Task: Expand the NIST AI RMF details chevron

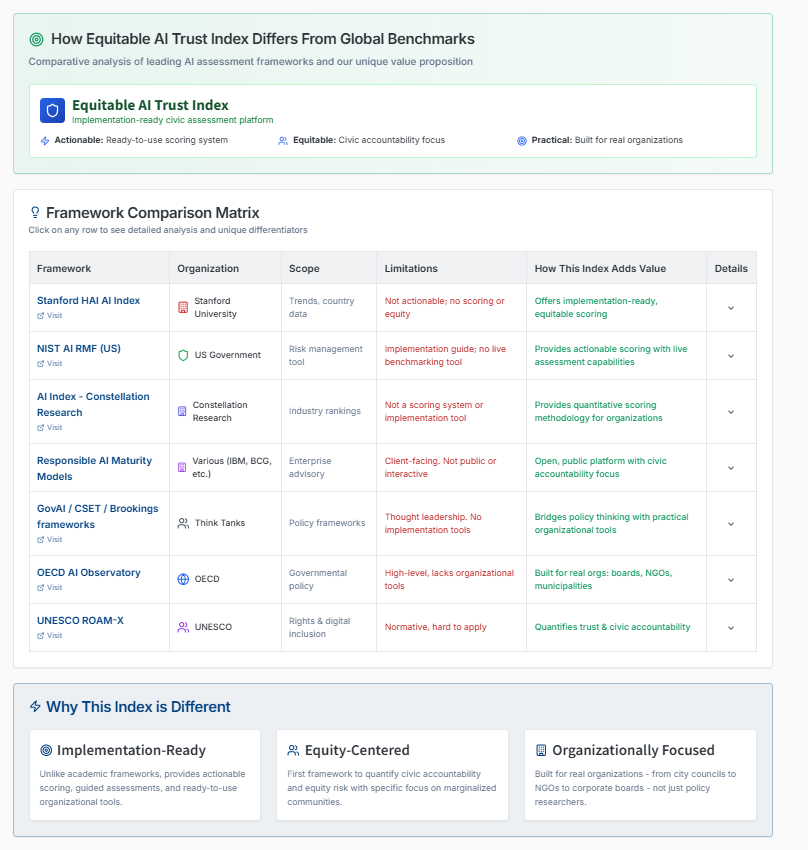Action: (x=730, y=355)
